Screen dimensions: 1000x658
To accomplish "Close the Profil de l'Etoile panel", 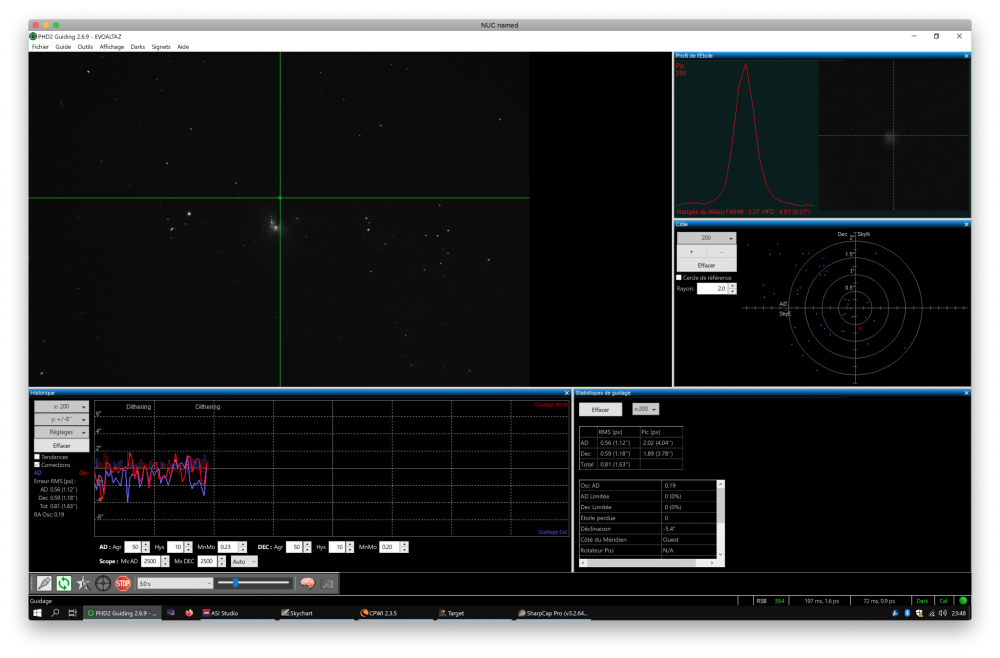I will tap(966, 56).
